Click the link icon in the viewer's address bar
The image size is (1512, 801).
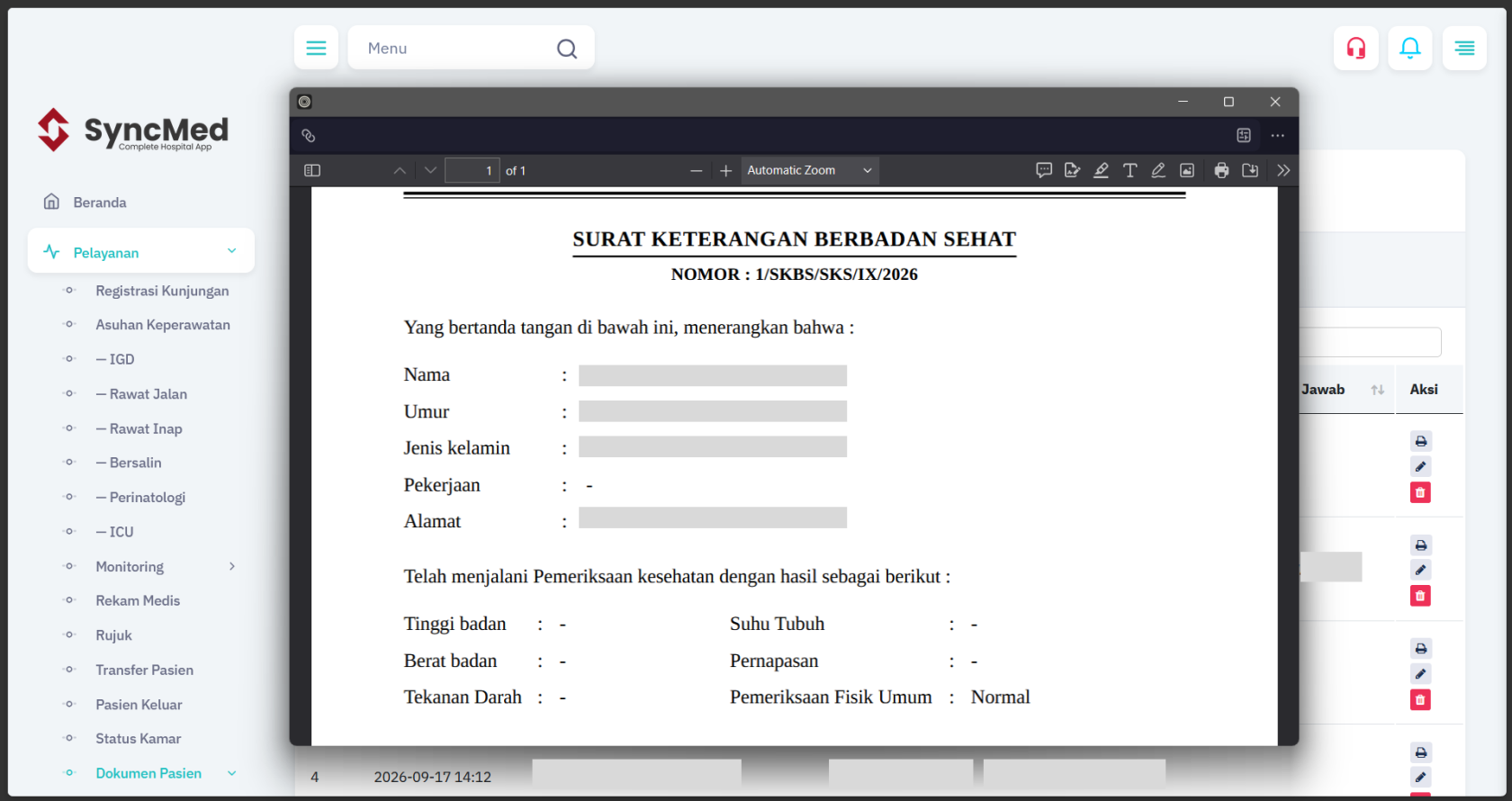point(309,136)
